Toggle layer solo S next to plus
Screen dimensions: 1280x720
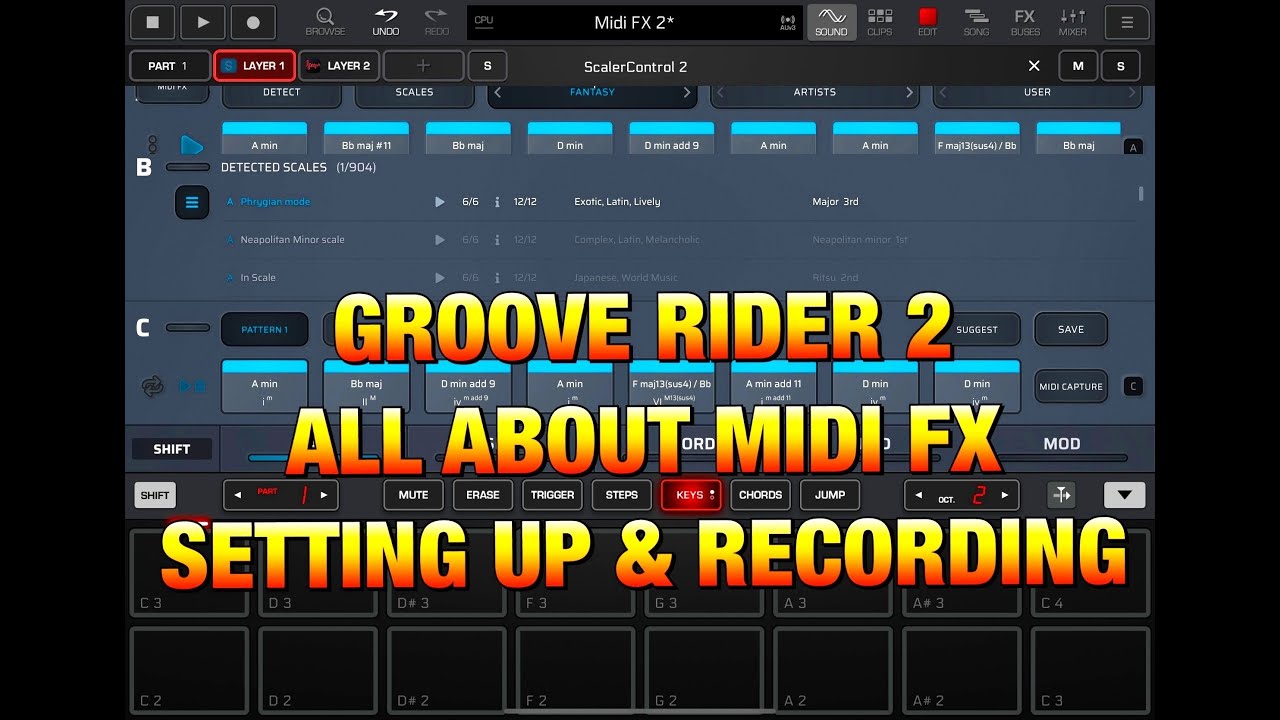click(487, 66)
